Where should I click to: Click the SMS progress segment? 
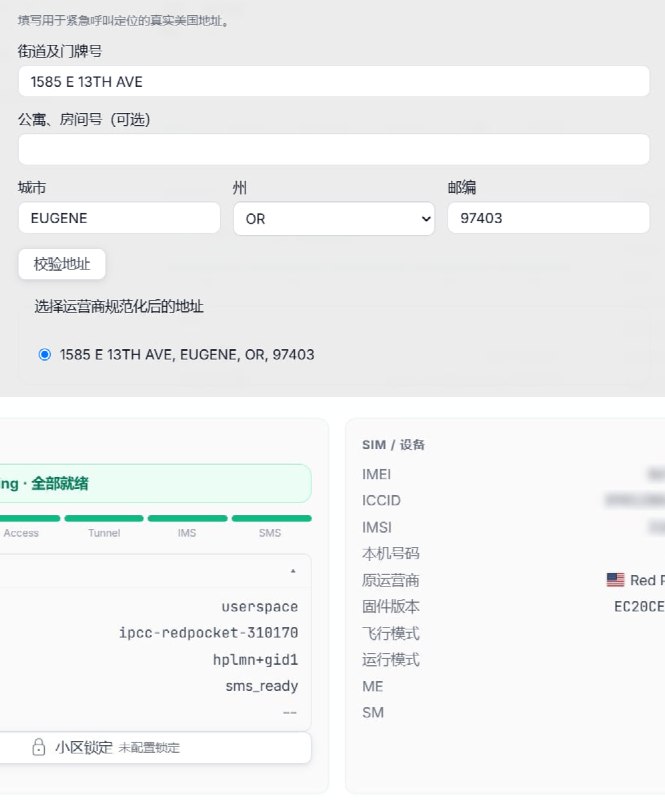click(272, 518)
